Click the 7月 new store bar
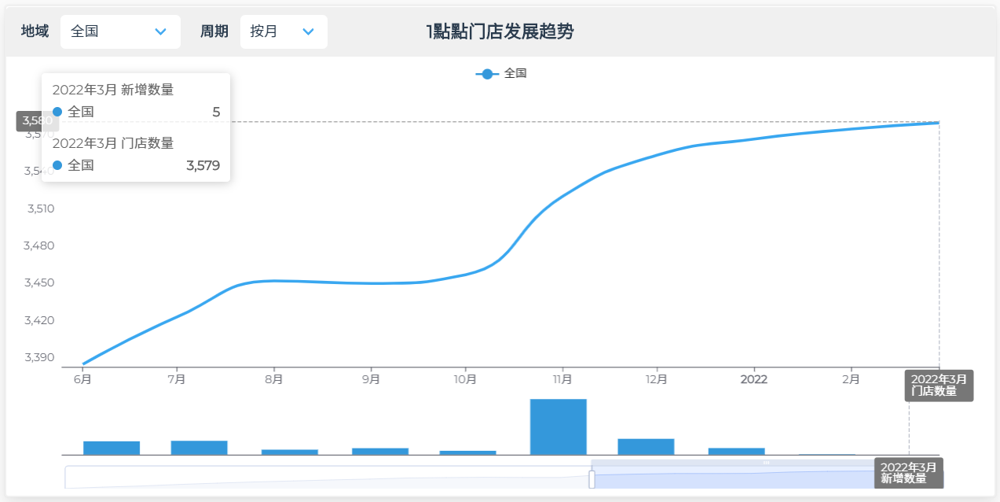The width and height of the screenshot is (1000, 502). click(199, 447)
